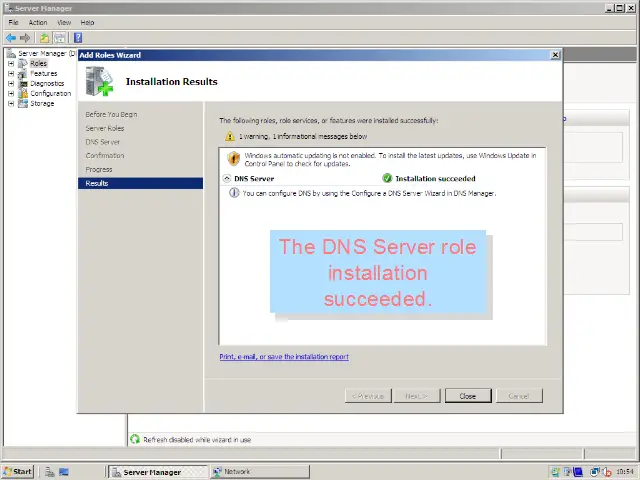This screenshot has height=480, width=640.
Task: Click the Show/Hide console tree icon
Action: point(60,38)
